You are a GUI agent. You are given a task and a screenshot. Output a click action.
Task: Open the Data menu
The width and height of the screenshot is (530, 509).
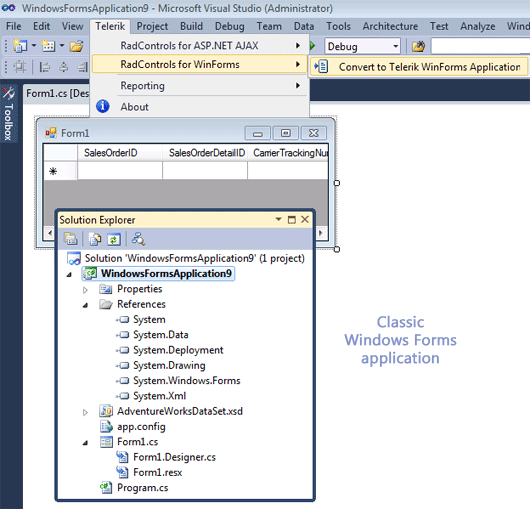coord(304,26)
